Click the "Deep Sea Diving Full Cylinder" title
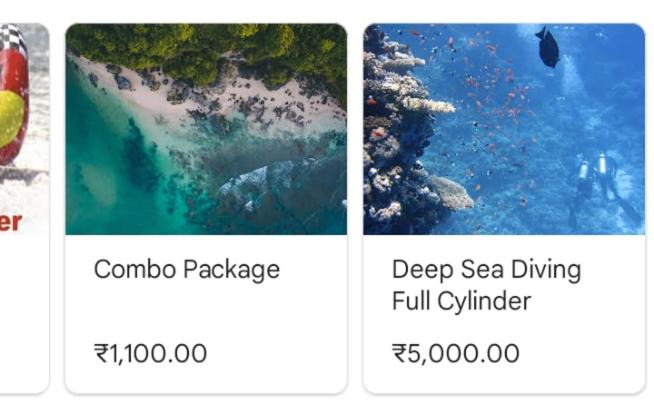The image size is (654, 415). click(486, 285)
